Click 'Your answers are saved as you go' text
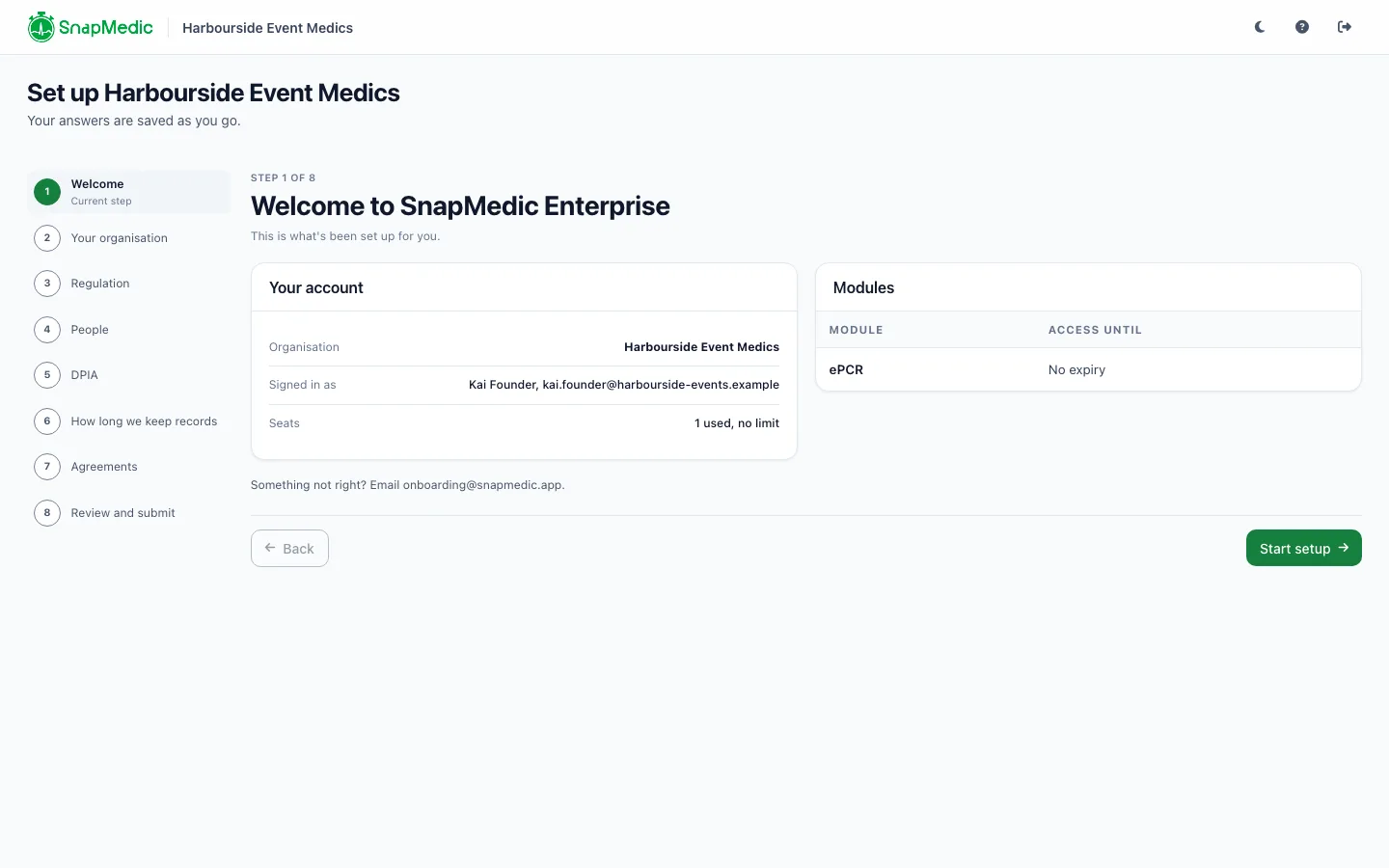Viewport: 1389px width, 868px height. pos(134,121)
